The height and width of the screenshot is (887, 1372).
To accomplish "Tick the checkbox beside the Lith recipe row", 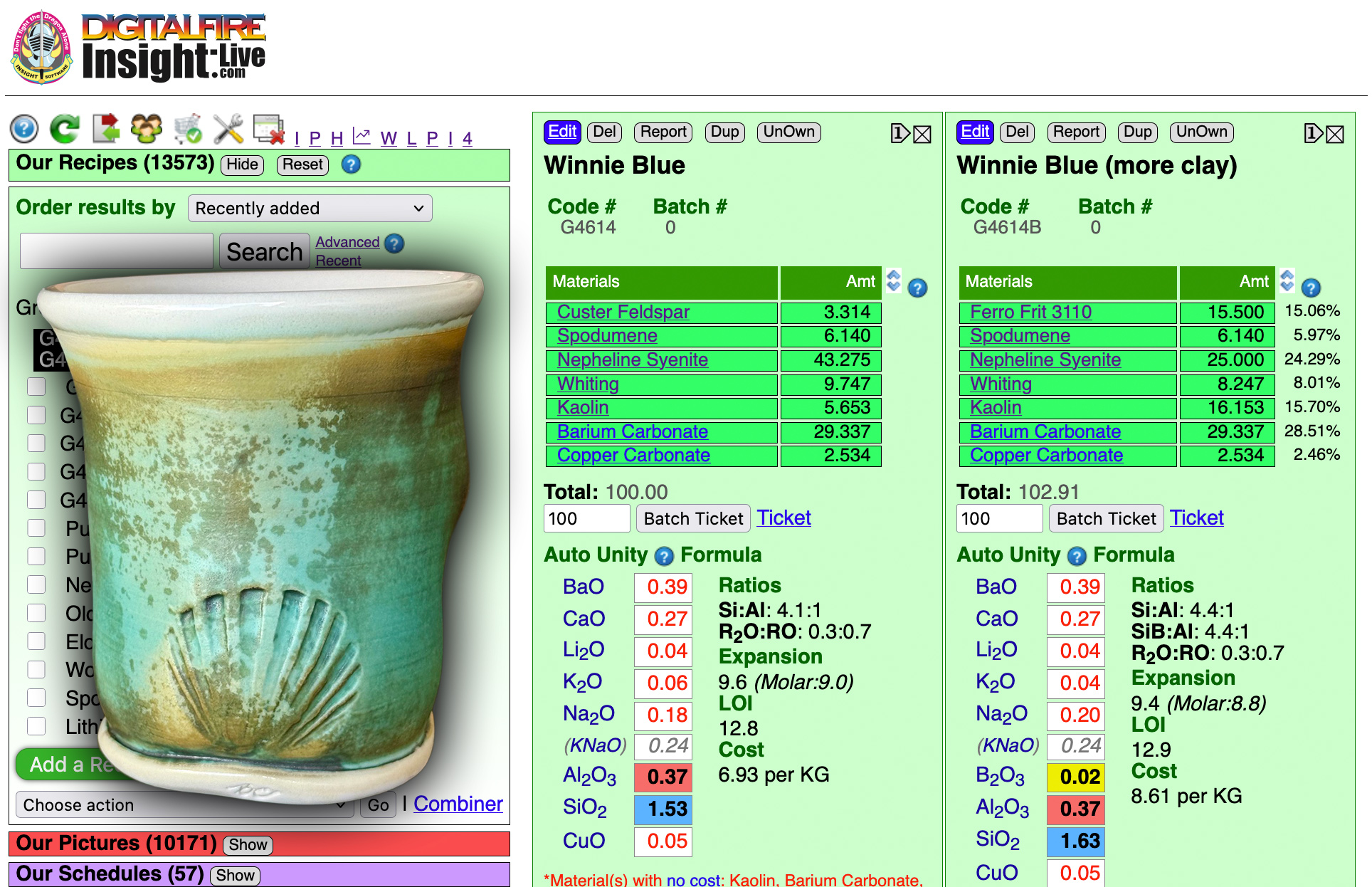I will click(x=36, y=726).
